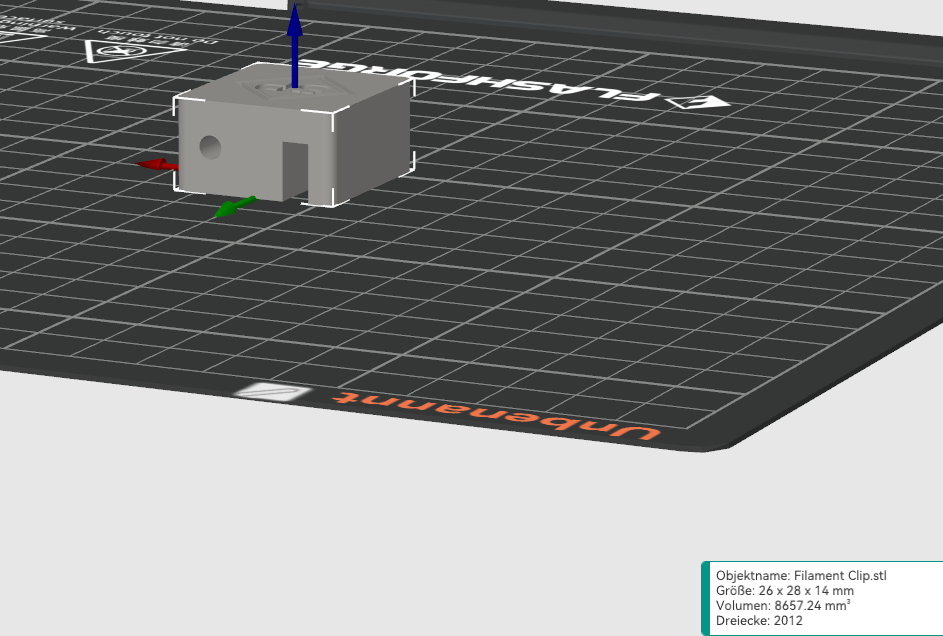
Task: Click the Objektname: Filament Clip.stl line
Action: tap(800, 575)
